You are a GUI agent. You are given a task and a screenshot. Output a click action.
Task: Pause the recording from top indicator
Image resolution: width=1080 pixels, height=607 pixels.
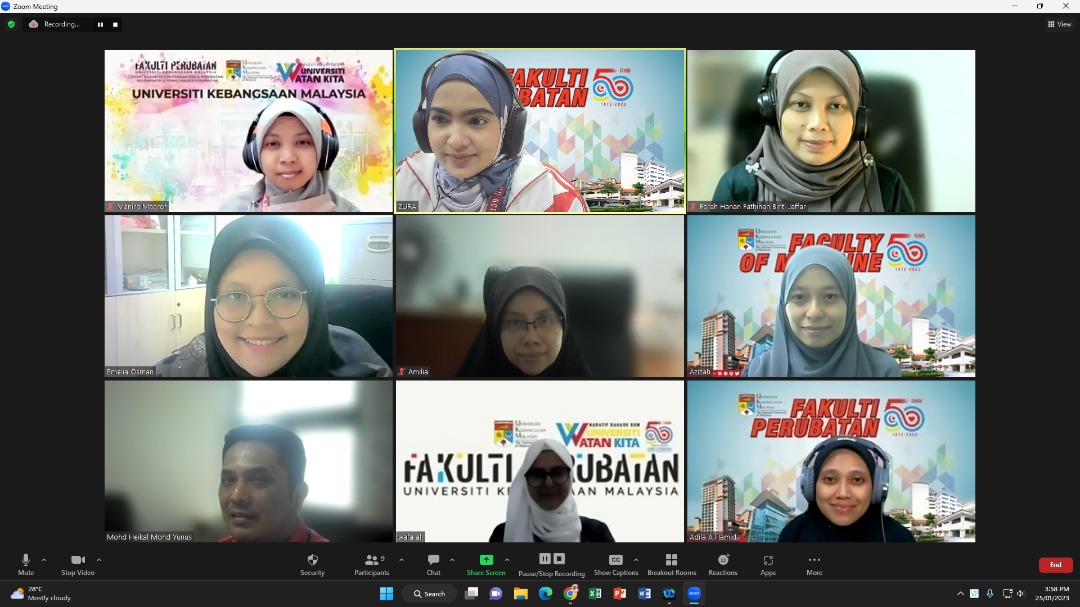99,24
